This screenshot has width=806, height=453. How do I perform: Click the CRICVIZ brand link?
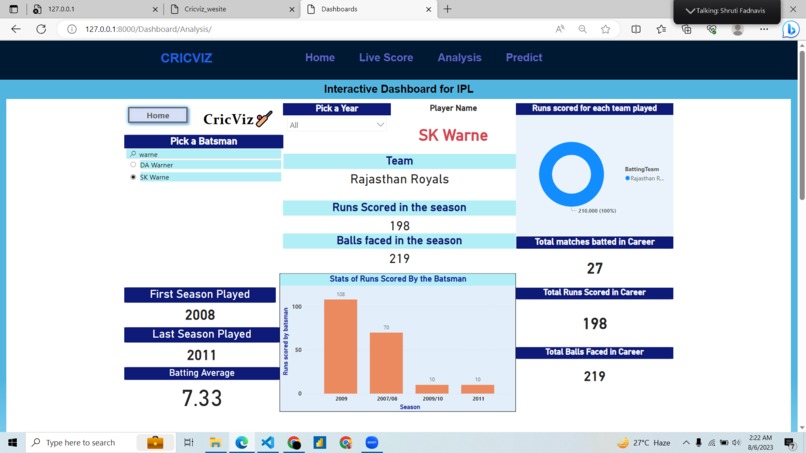[186, 58]
